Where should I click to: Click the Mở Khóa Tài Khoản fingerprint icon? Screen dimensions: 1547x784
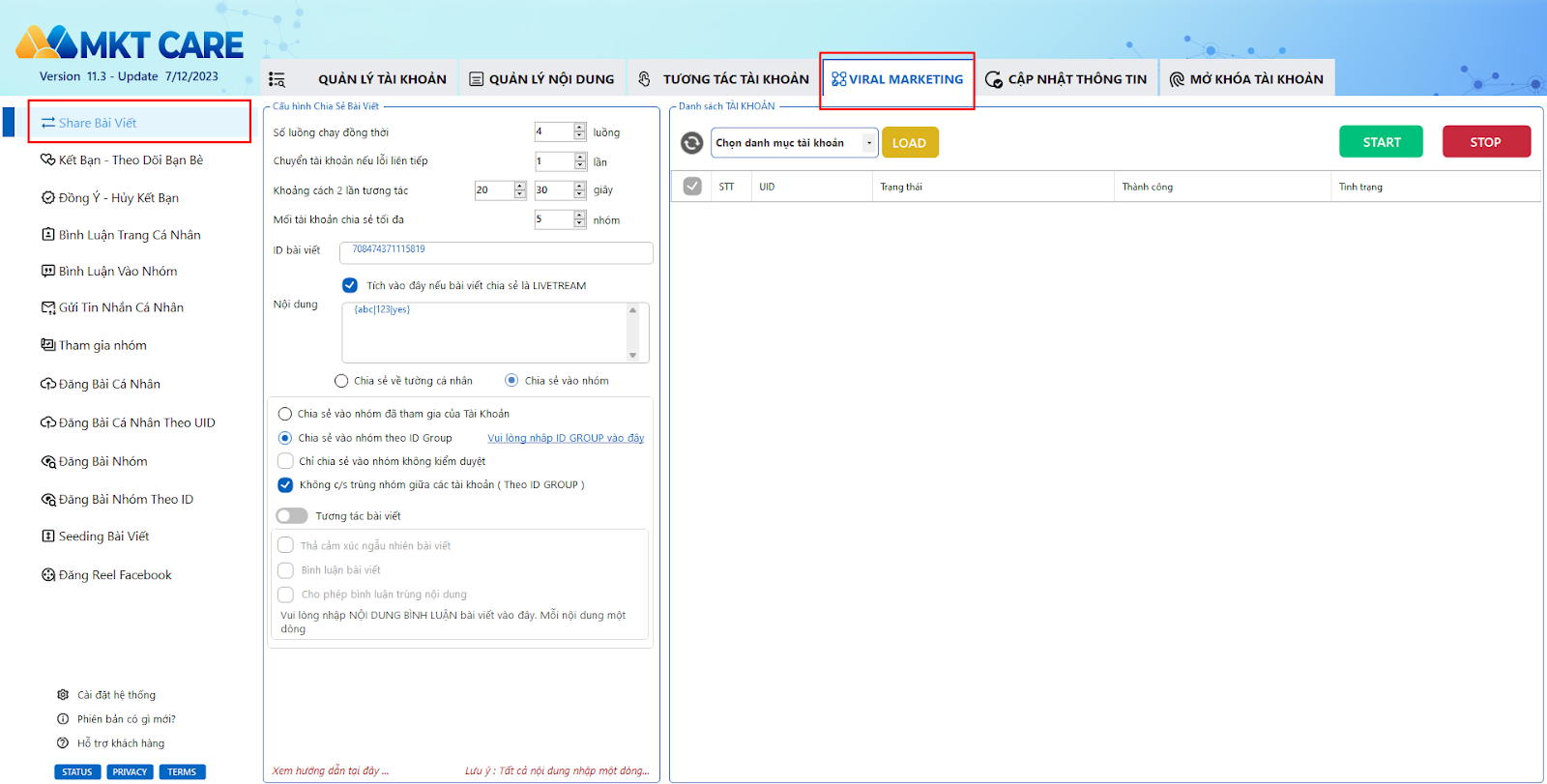1177,79
